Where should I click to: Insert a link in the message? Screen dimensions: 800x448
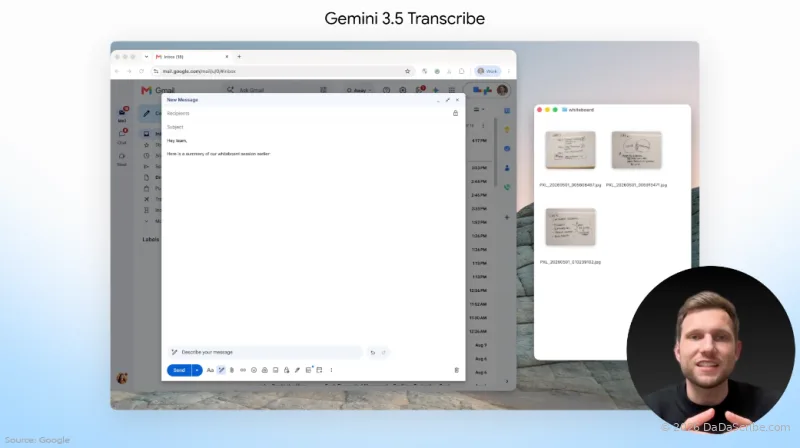(x=243, y=370)
